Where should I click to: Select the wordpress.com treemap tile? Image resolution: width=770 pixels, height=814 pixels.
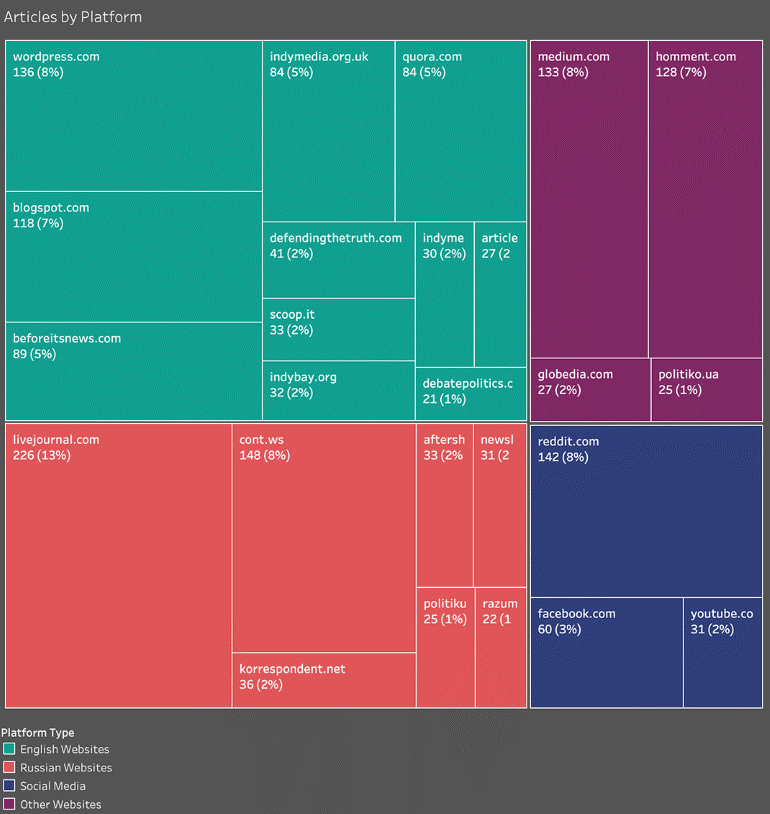pos(134,116)
